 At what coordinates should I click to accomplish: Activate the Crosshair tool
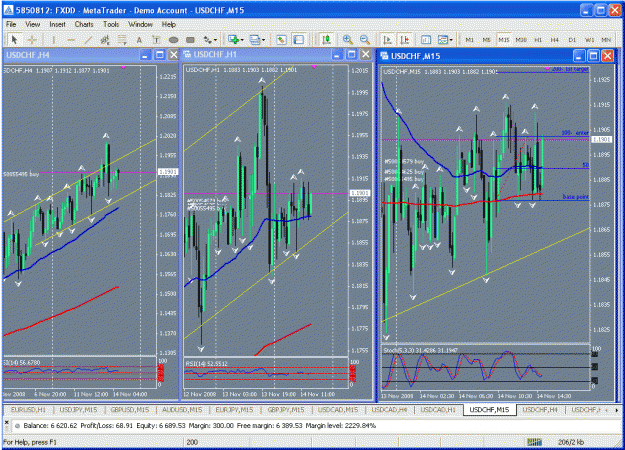[32, 39]
